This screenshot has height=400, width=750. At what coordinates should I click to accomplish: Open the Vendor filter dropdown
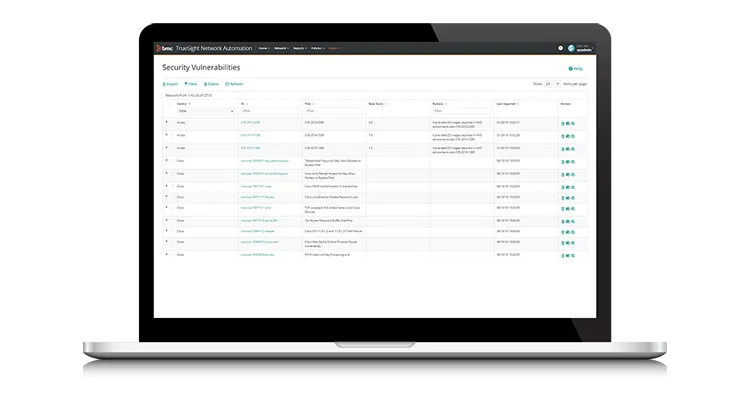pyautogui.click(x=206, y=111)
